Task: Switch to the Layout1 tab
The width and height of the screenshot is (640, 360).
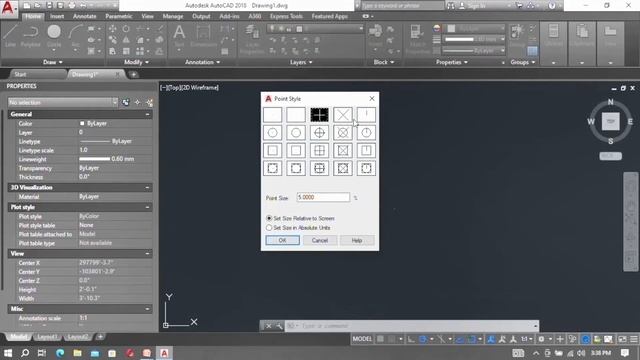Action: [x=47, y=337]
